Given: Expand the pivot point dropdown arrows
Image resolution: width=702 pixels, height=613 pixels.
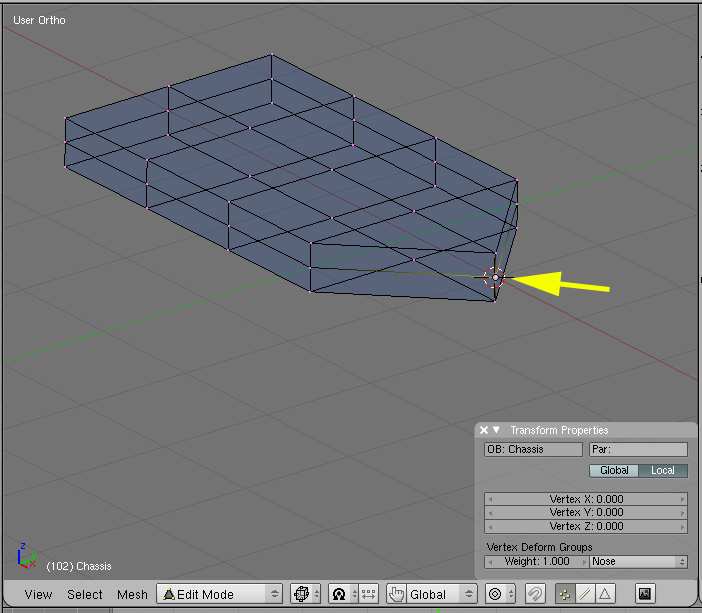Looking at the screenshot, I should pos(354,594).
